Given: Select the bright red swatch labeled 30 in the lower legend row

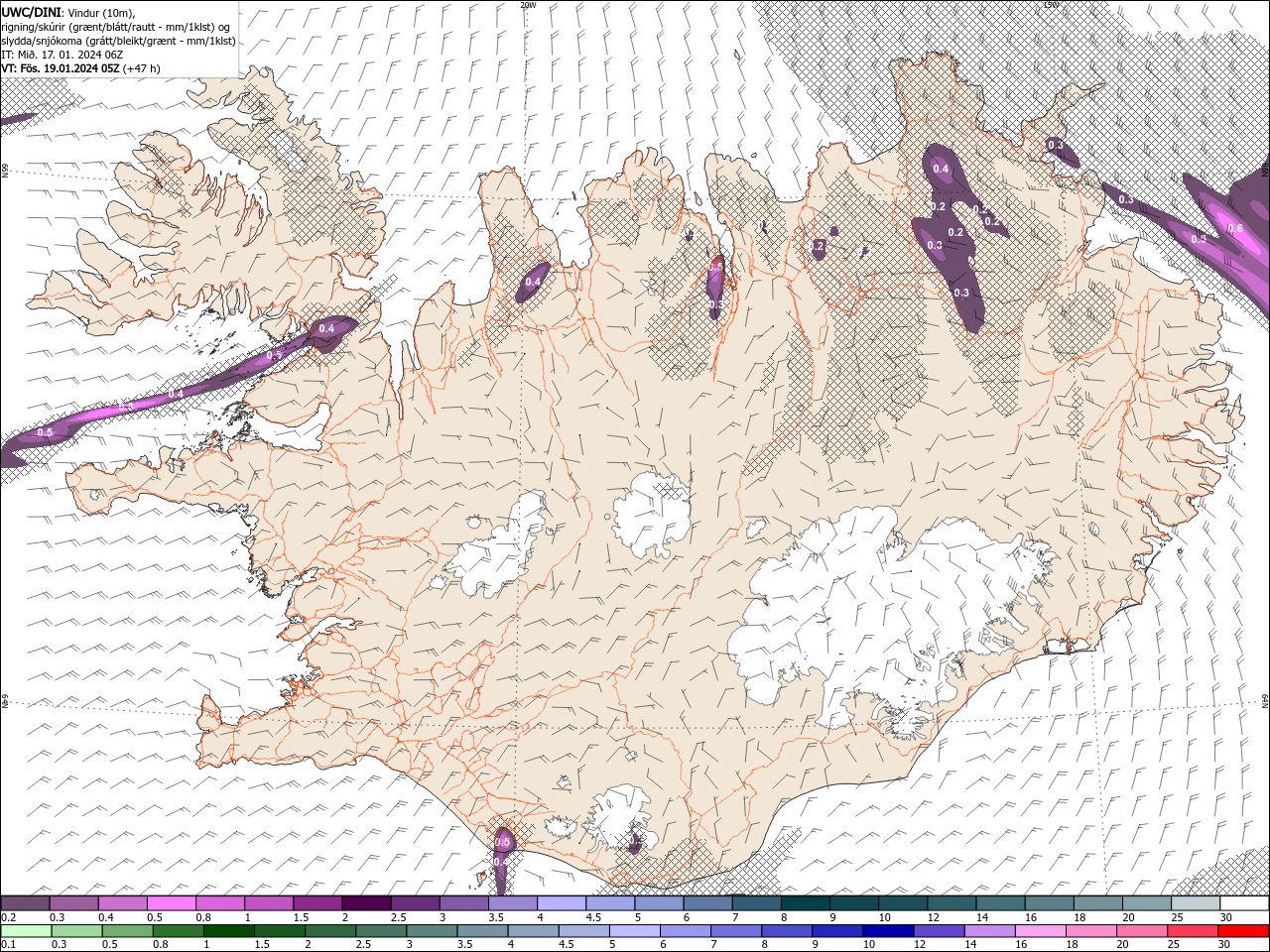Looking at the screenshot, I should click(x=1242, y=931).
